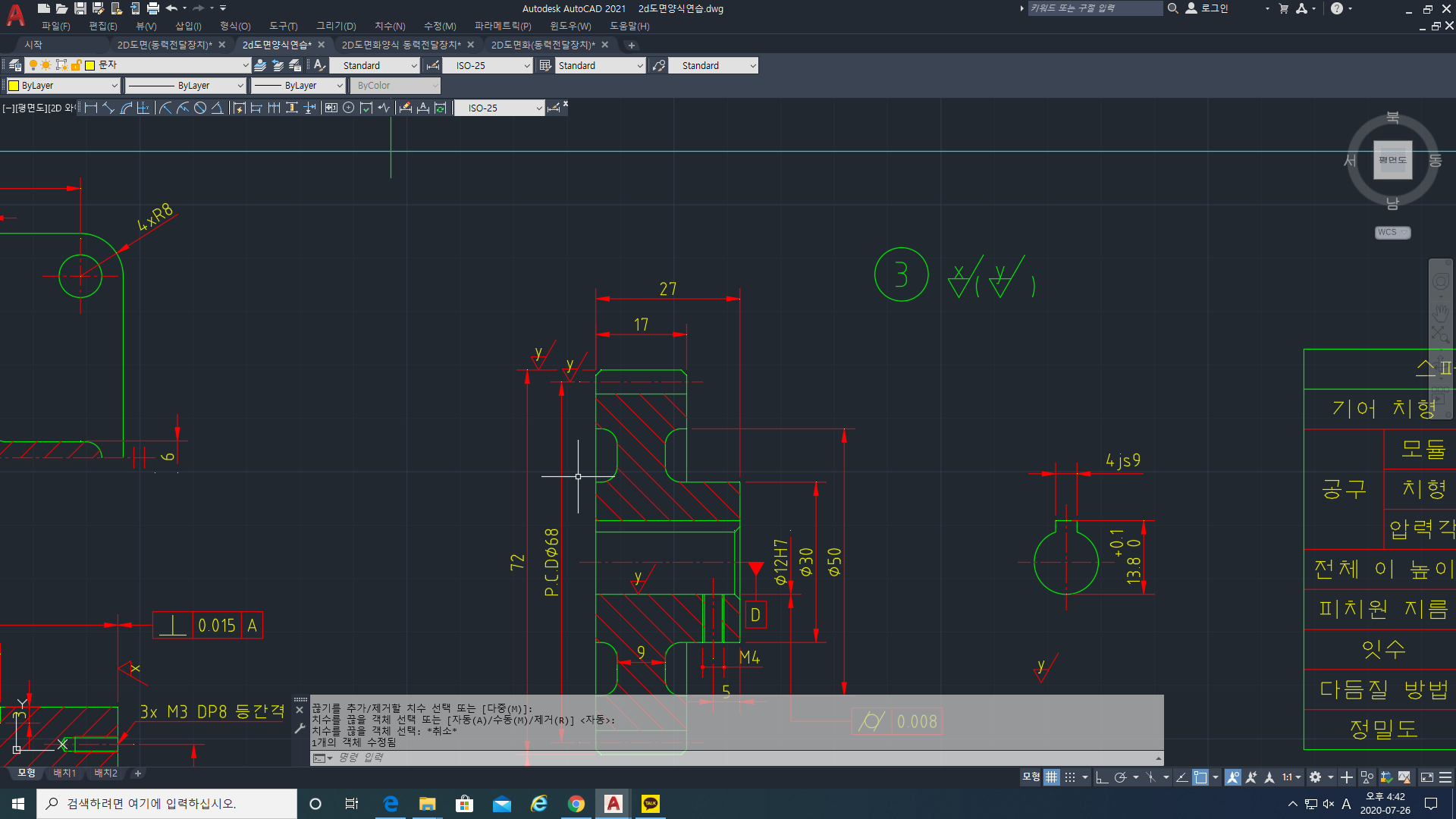Select the Arc Length dimension tool
This screenshot has height=819, width=1456.
[126, 108]
